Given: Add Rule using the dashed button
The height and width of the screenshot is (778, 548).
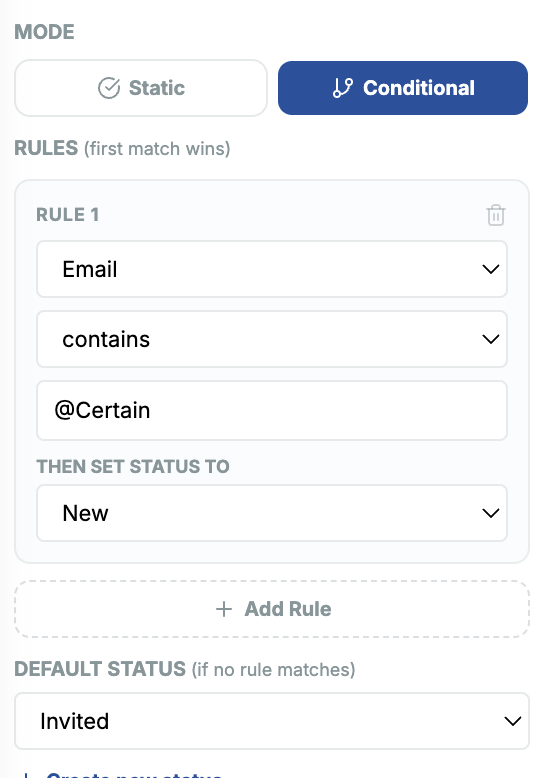Looking at the screenshot, I should (x=272, y=609).
